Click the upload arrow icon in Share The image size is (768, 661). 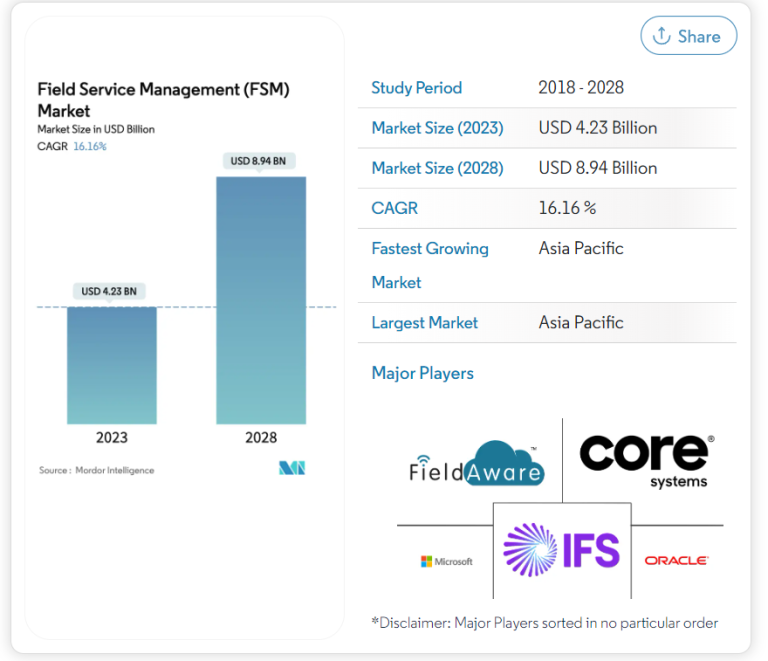tap(661, 36)
